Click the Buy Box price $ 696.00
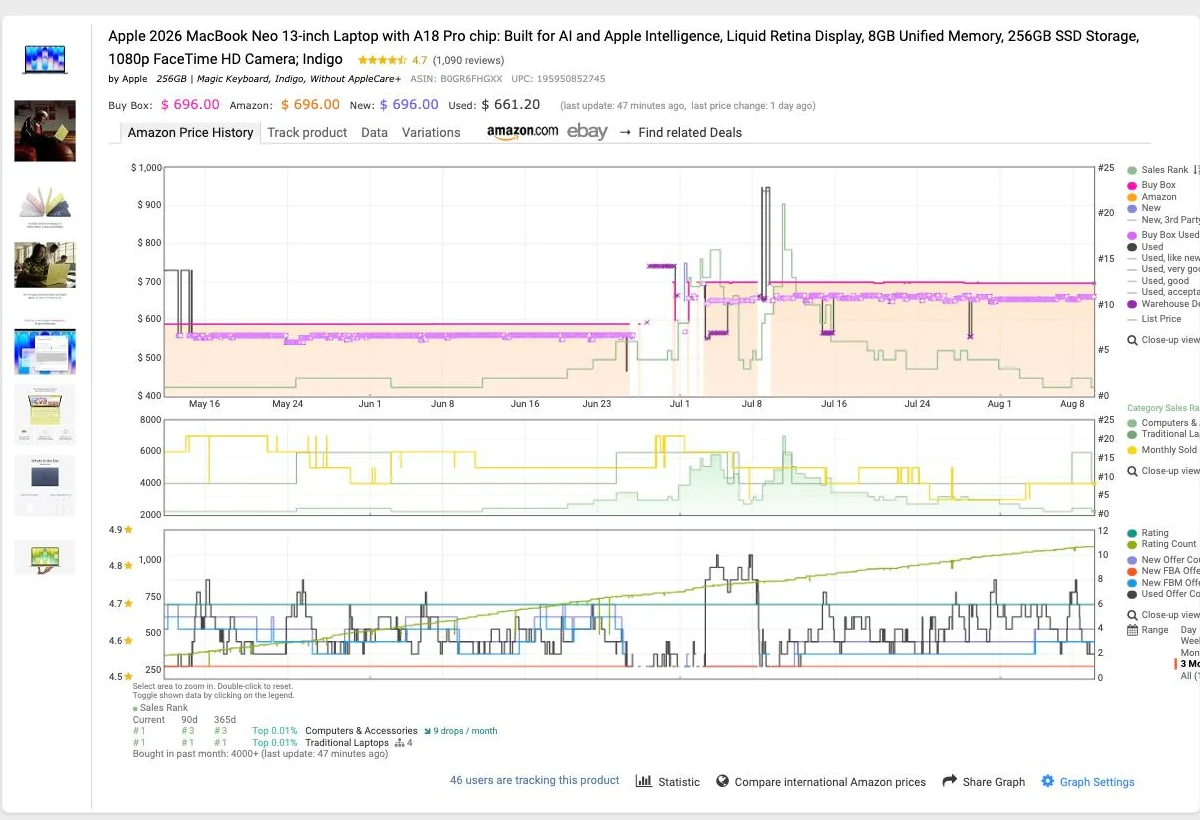 tap(190, 104)
